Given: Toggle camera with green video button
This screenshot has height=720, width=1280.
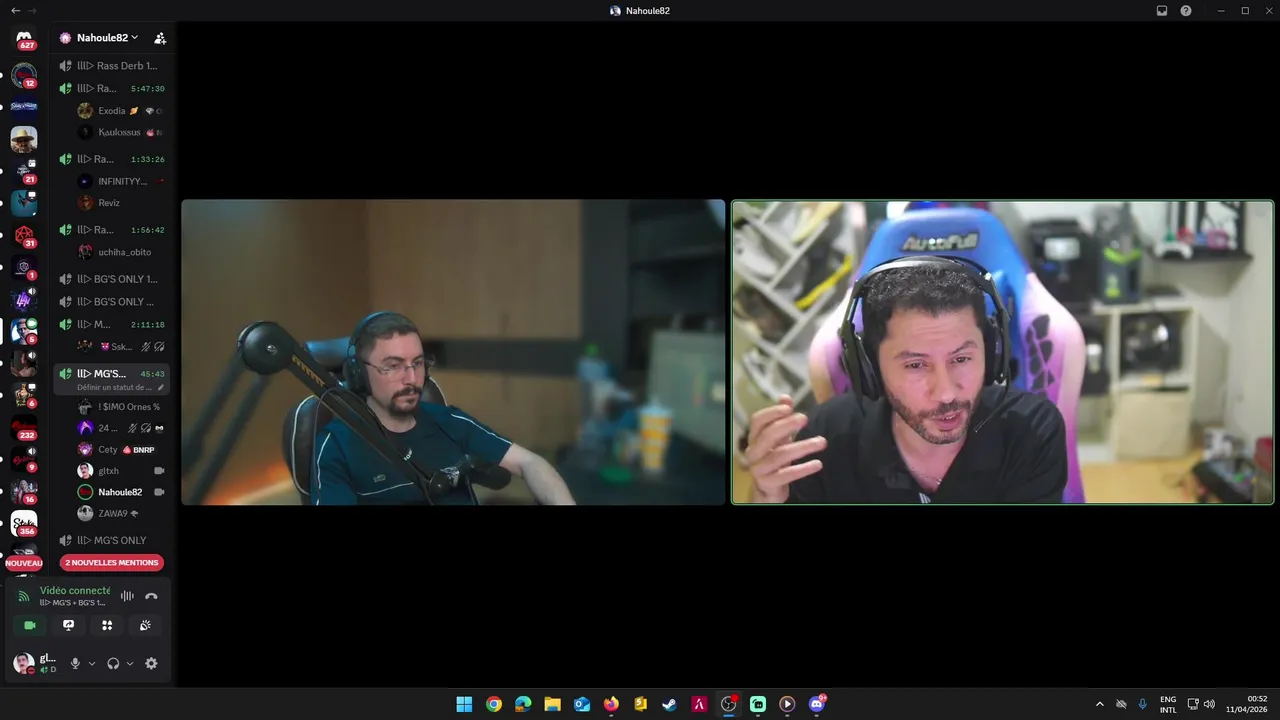Looking at the screenshot, I should (x=30, y=625).
